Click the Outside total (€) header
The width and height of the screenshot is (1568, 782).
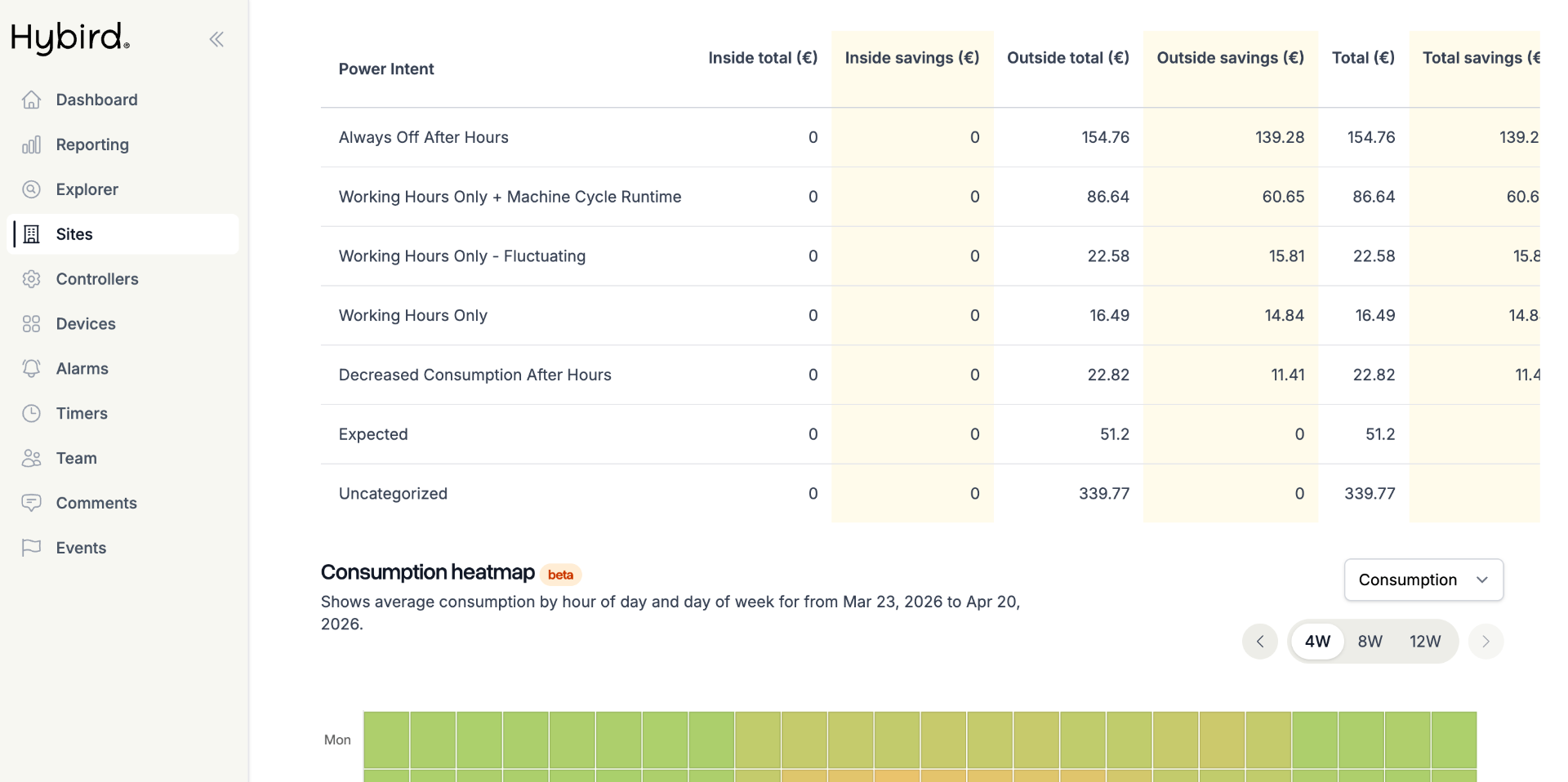pyautogui.click(x=1068, y=58)
